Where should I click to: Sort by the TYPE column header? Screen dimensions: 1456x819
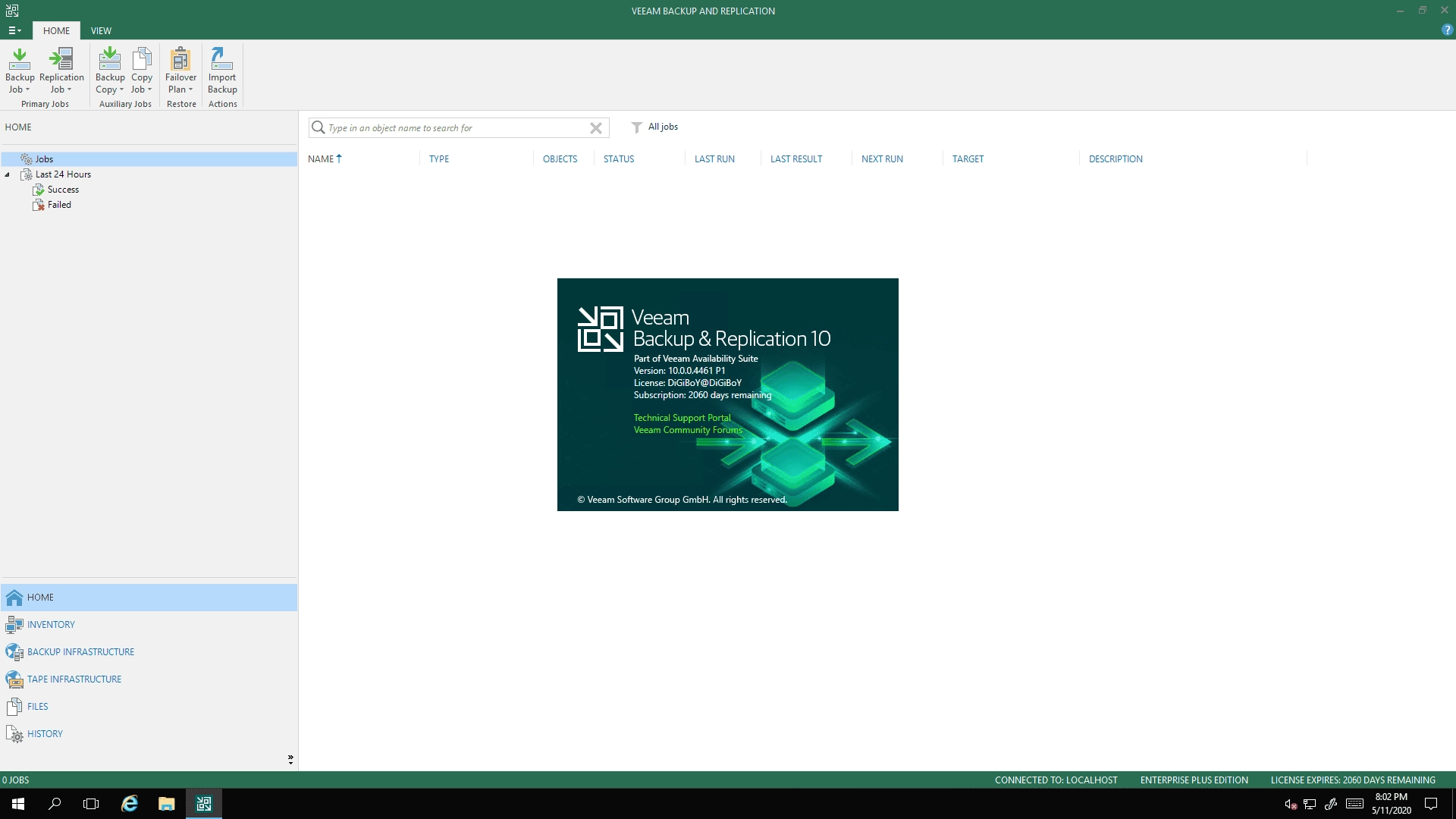click(439, 159)
